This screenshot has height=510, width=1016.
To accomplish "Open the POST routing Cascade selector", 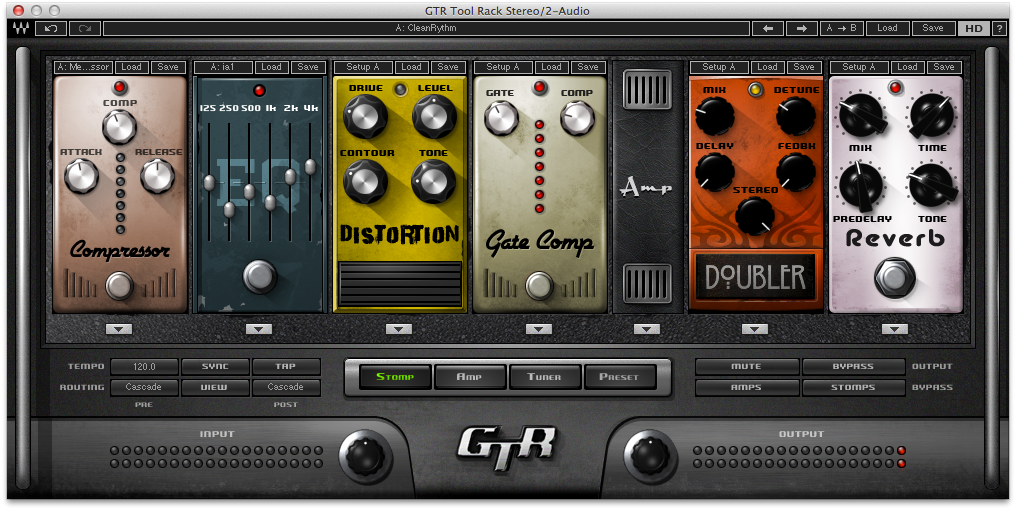I will point(286,387).
